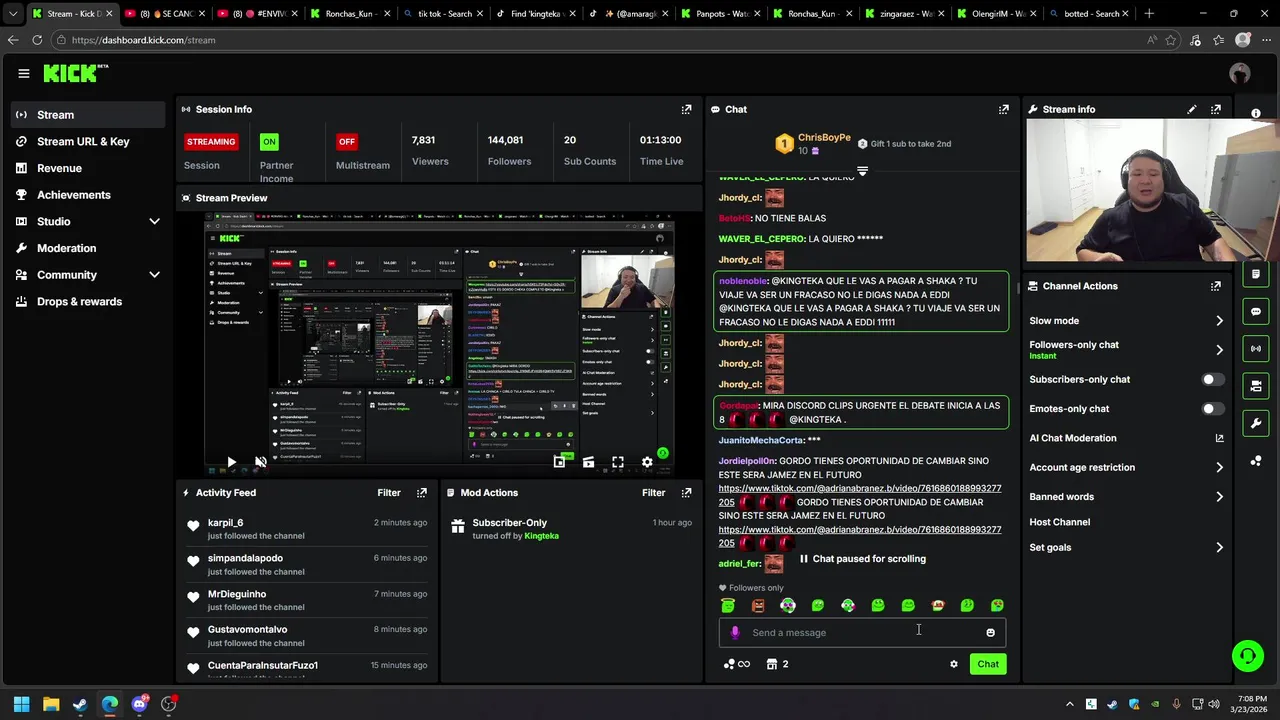Screen dimensions: 1280x720
Task: Pop out the Chat panel
Action: (x=1003, y=109)
